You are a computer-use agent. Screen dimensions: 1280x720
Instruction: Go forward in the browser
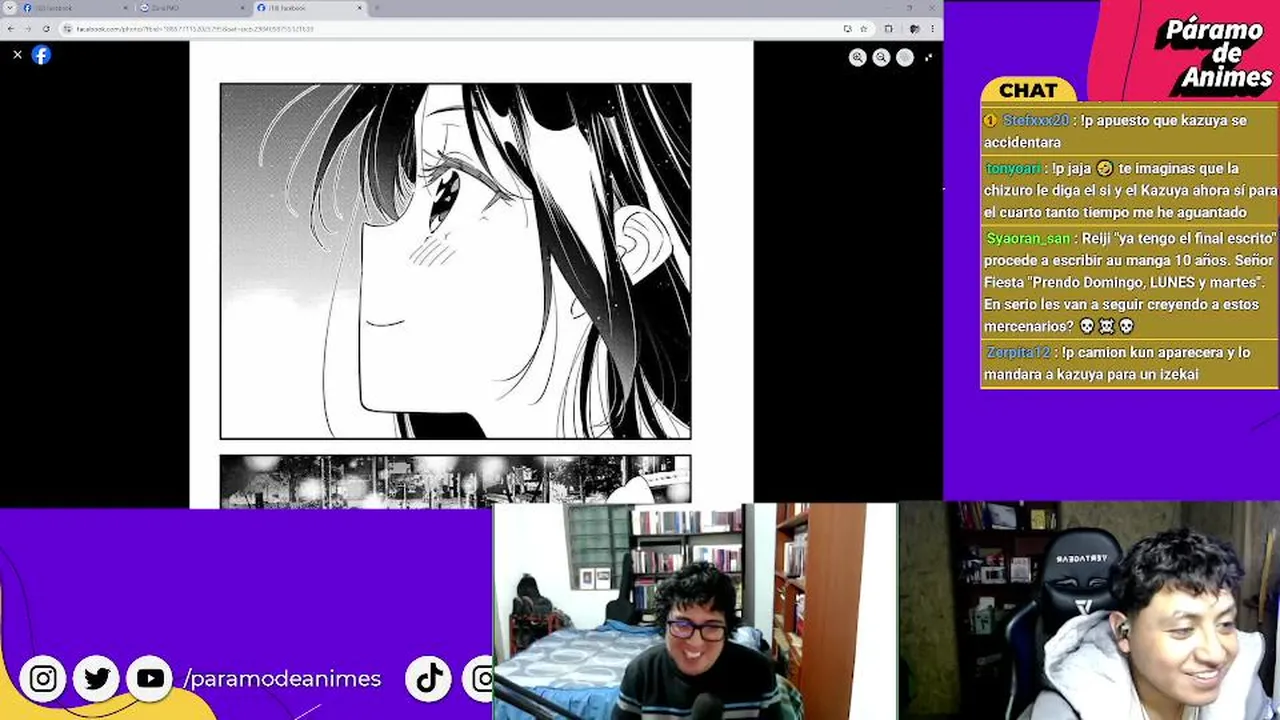coord(28,29)
